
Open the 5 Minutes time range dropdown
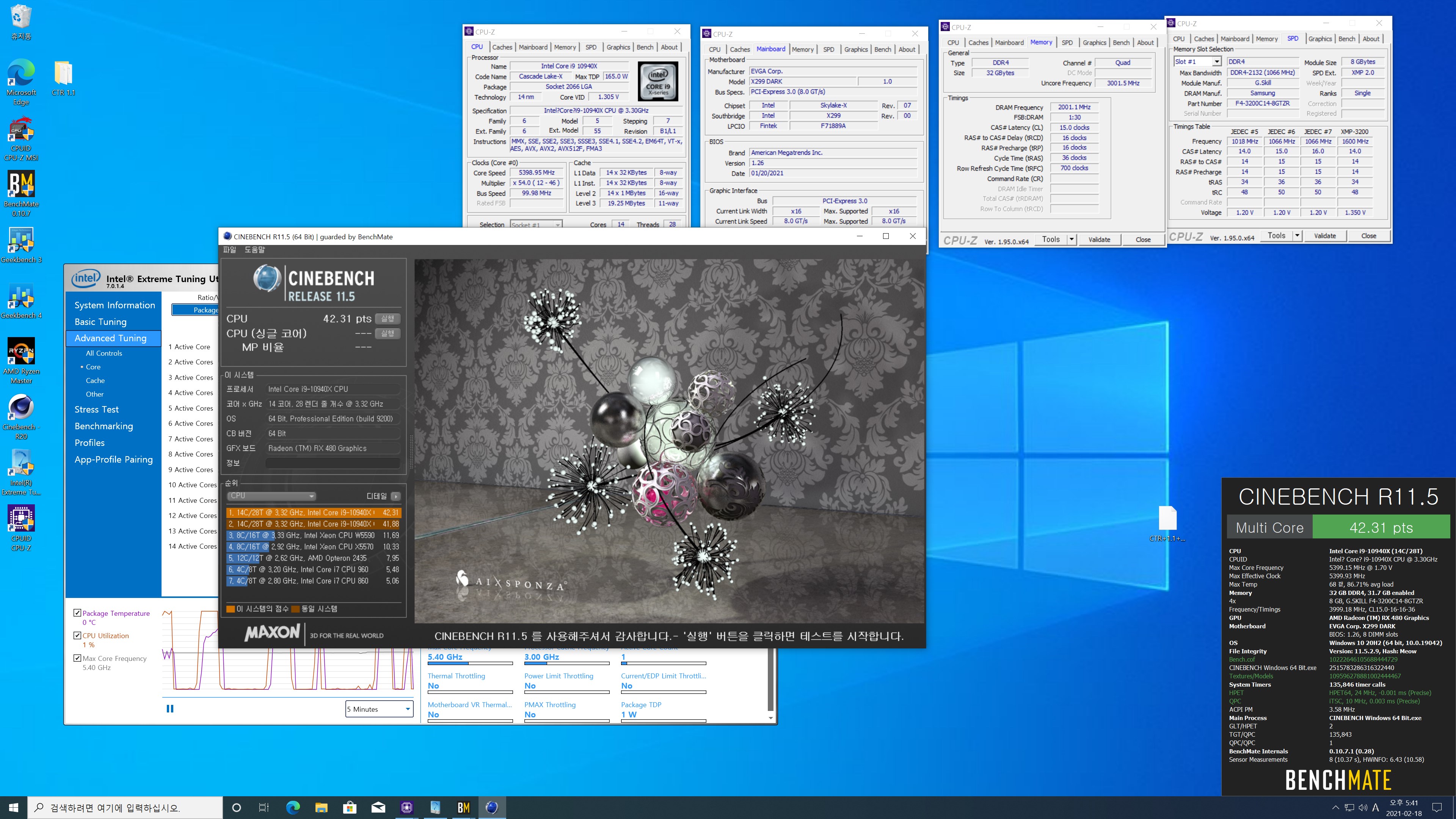379,709
